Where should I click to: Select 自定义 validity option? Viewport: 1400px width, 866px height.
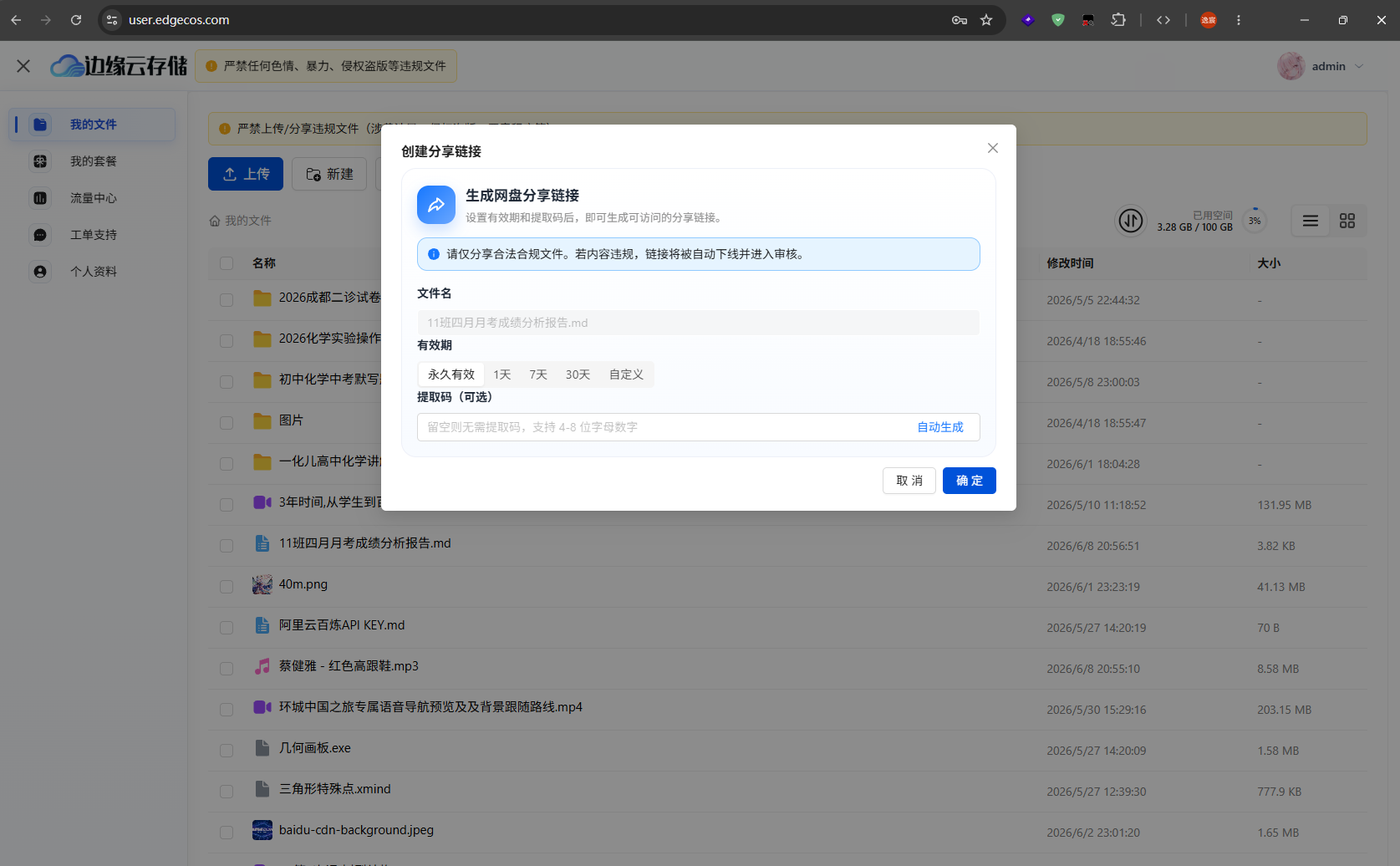pos(626,374)
